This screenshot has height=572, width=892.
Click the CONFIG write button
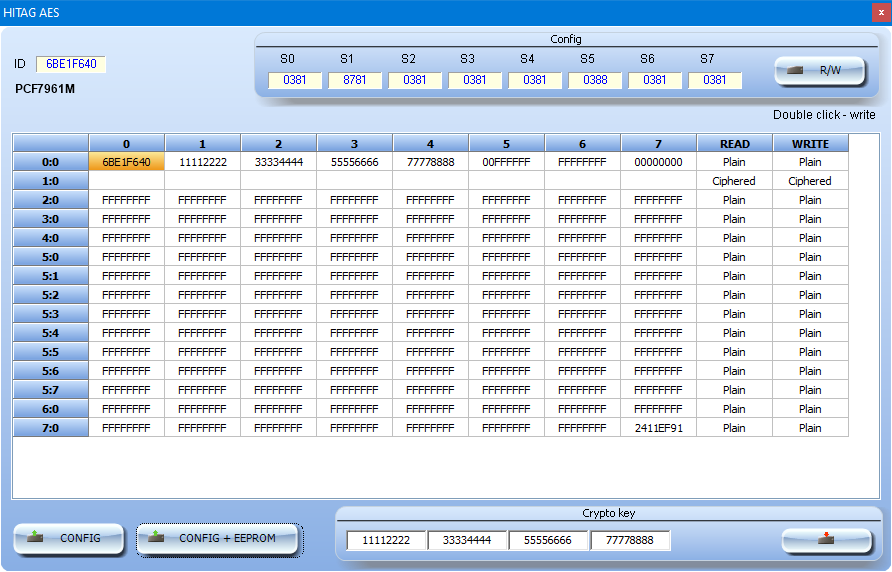click(68, 538)
